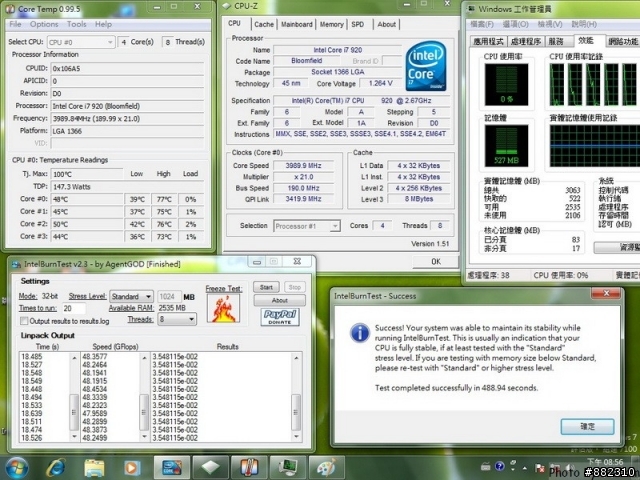
Task: Click IntelBurnTest title bar icon
Action: click(x=16, y=264)
